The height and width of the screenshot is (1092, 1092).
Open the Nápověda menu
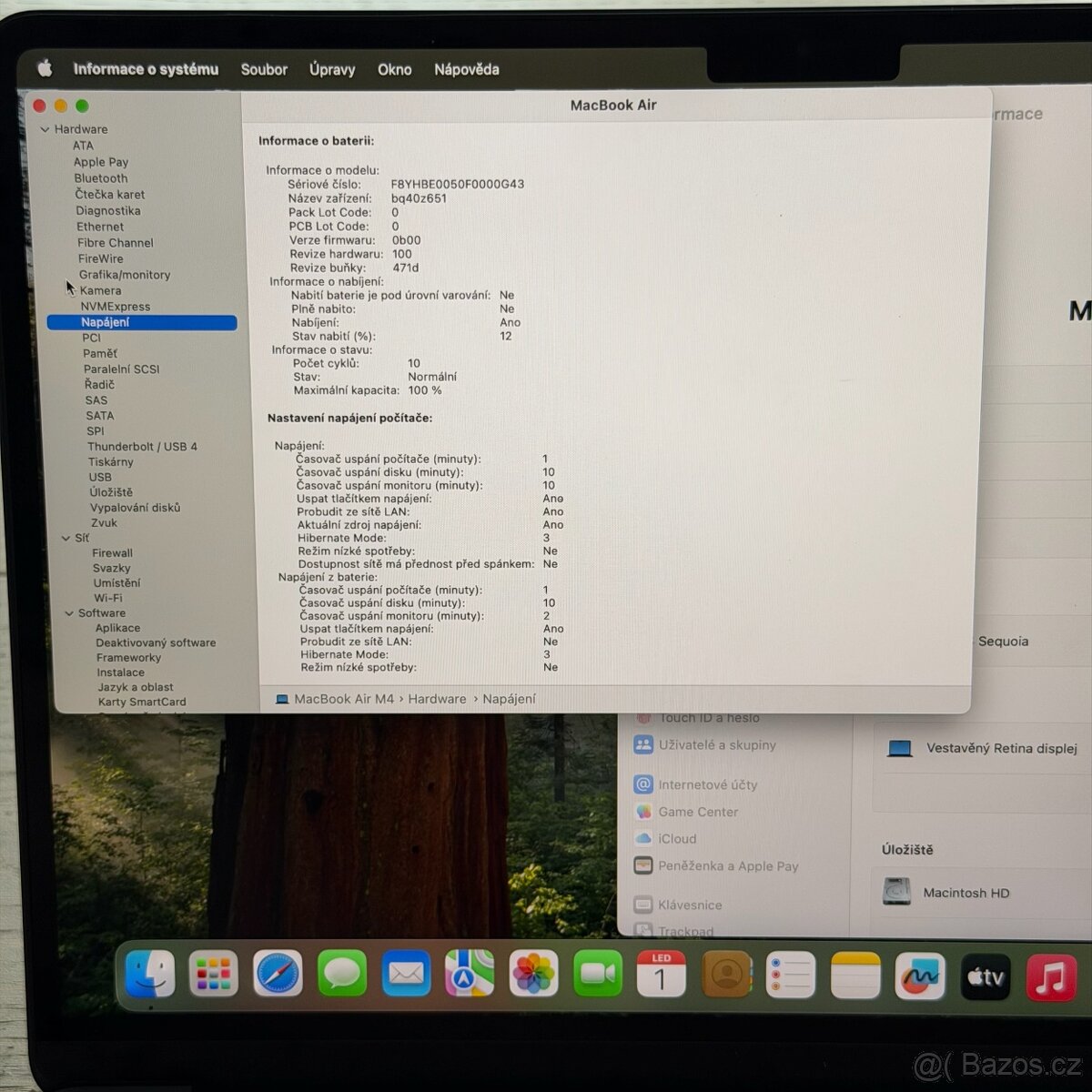(x=467, y=69)
